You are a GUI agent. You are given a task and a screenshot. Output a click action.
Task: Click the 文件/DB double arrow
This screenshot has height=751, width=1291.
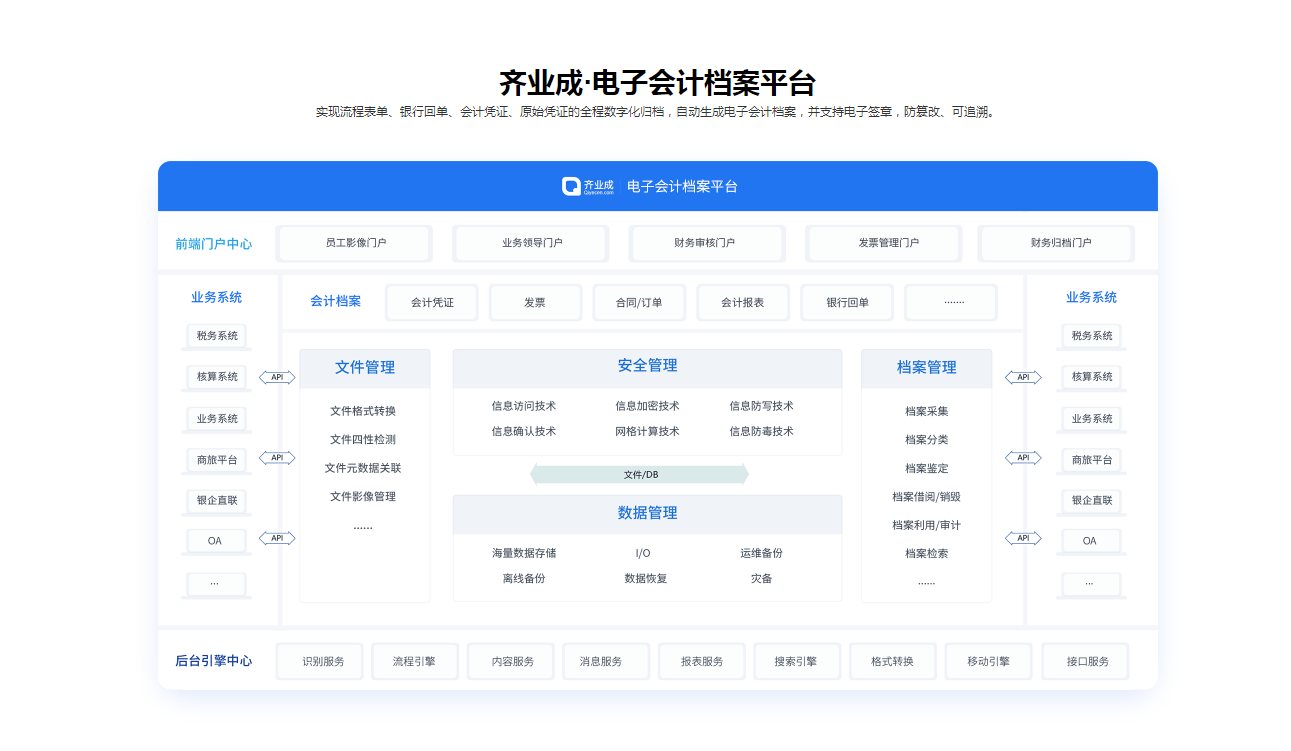click(x=640, y=474)
